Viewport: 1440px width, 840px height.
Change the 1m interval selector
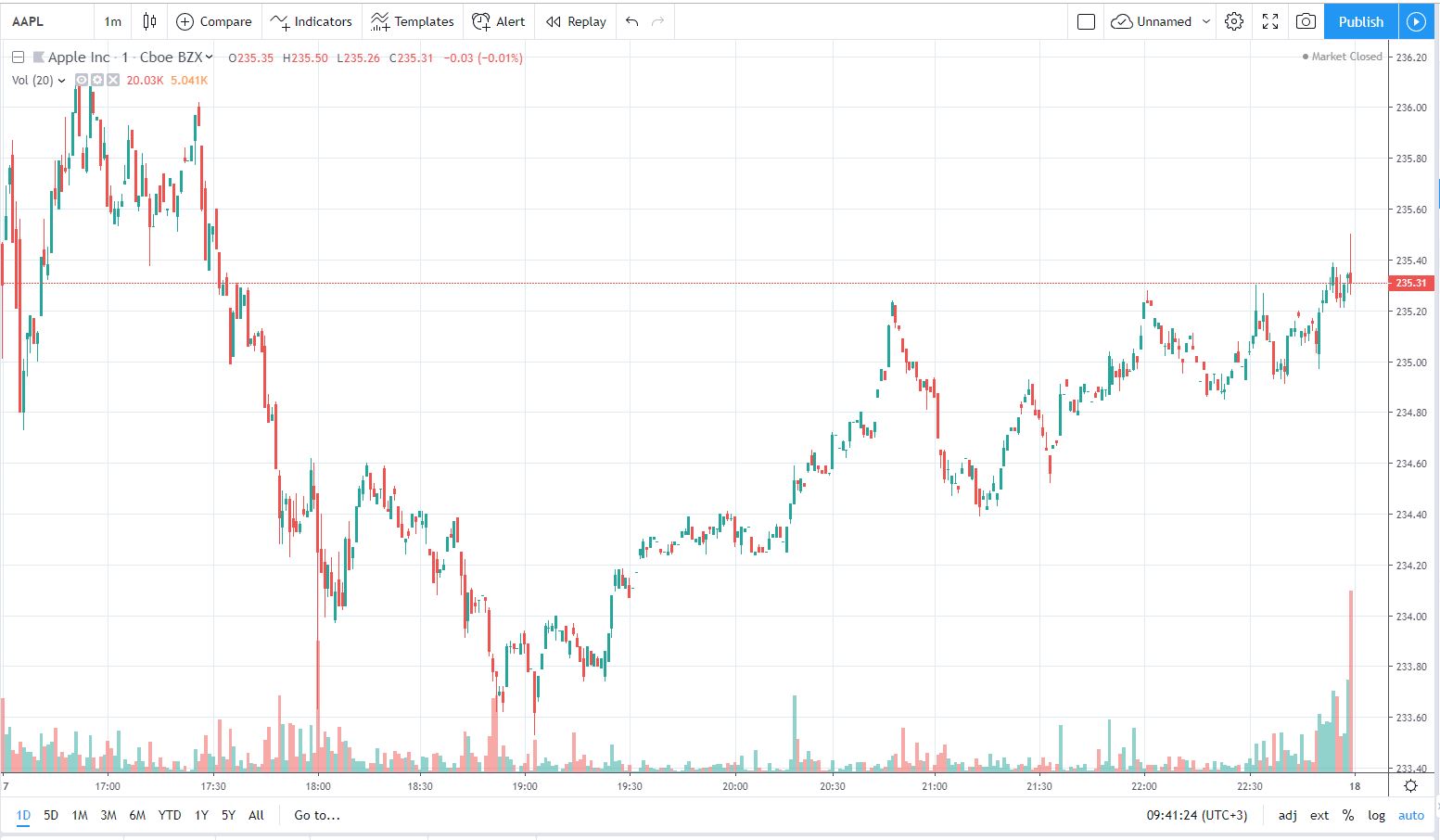pyautogui.click(x=112, y=21)
